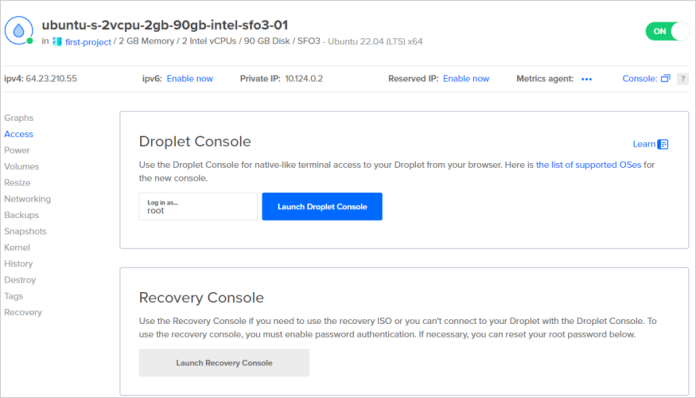Go to the Snapshots section
The height and width of the screenshot is (398, 696).
[25, 231]
